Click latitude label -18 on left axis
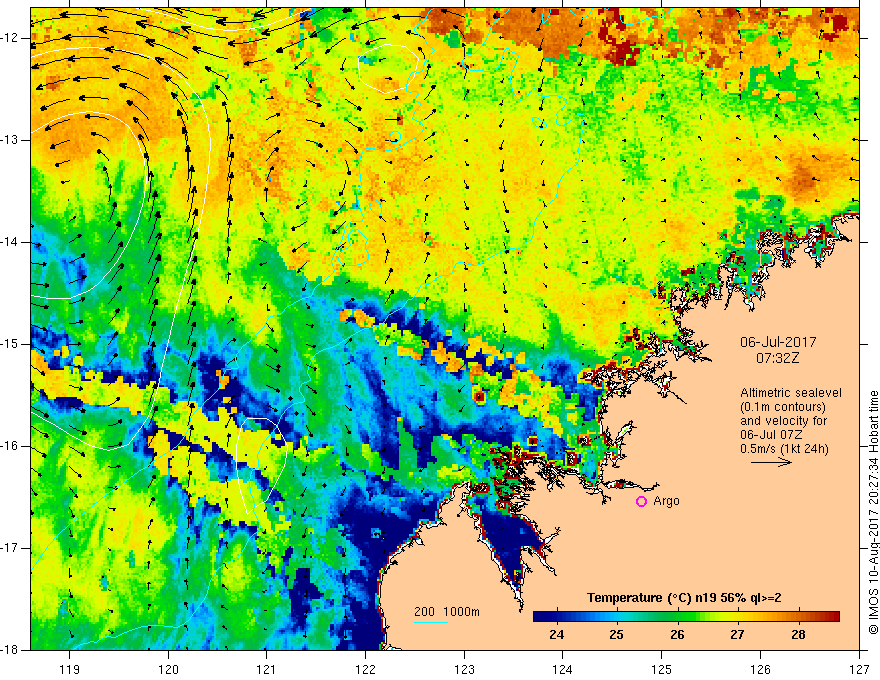Image resolution: width=880 pixels, height=680 pixels. pos(10,650)
